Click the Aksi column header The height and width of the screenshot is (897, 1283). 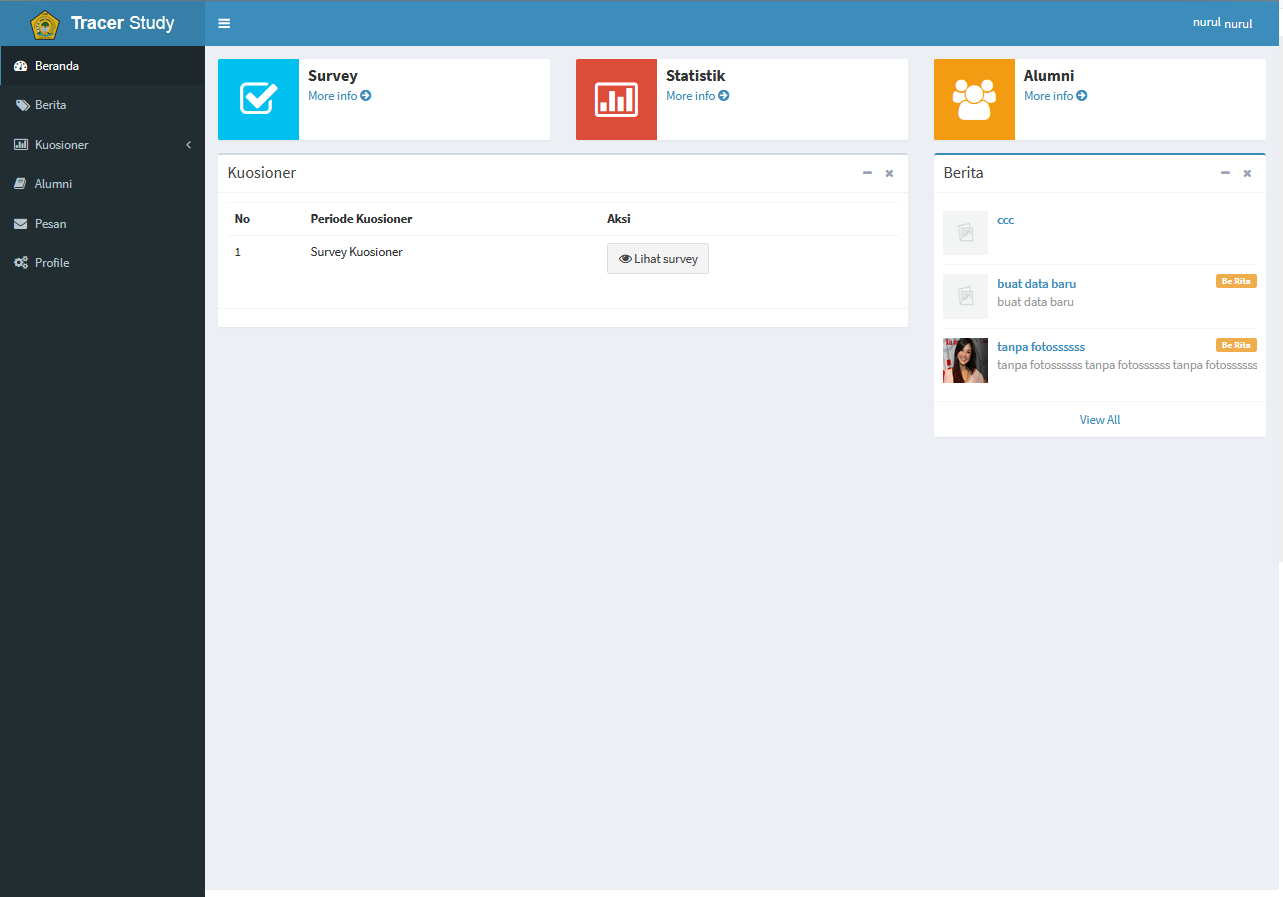[x=619, y=219]
